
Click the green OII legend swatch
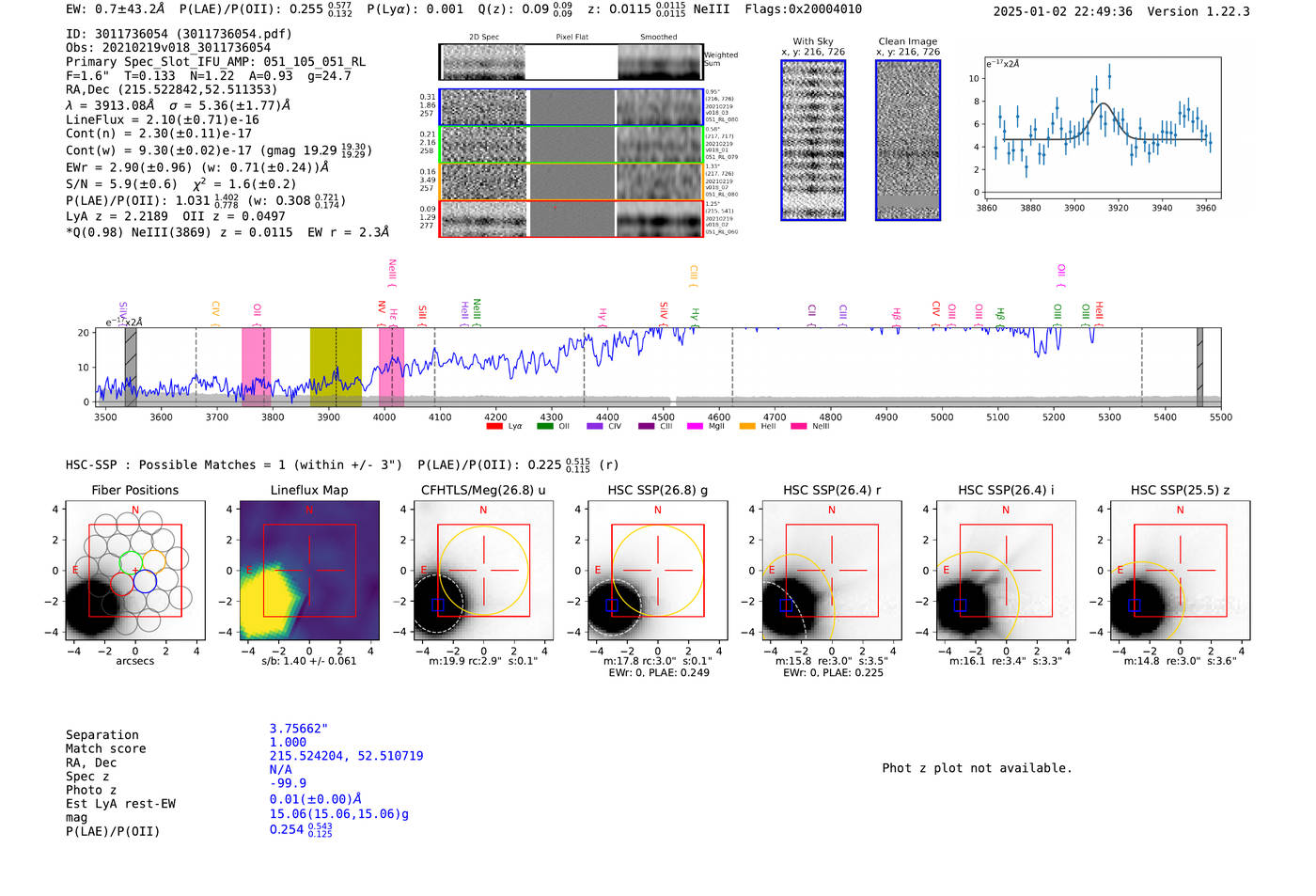coord(544,427)
